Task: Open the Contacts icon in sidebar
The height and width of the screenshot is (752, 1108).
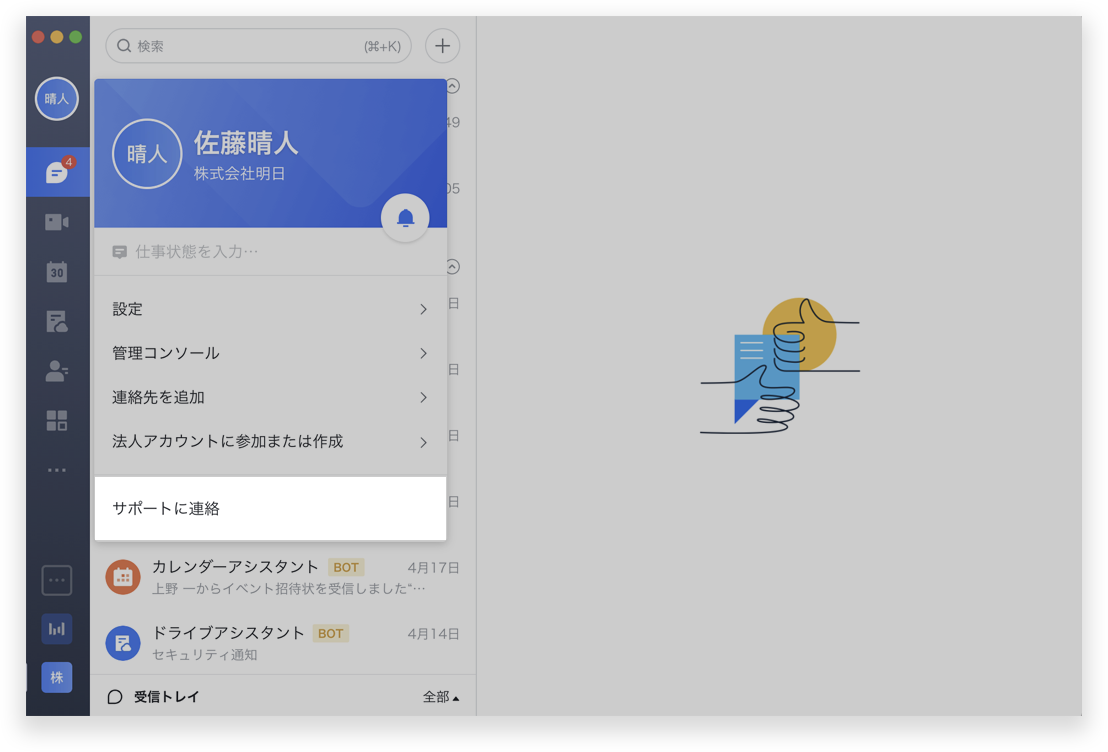Action: coord(57,371)
